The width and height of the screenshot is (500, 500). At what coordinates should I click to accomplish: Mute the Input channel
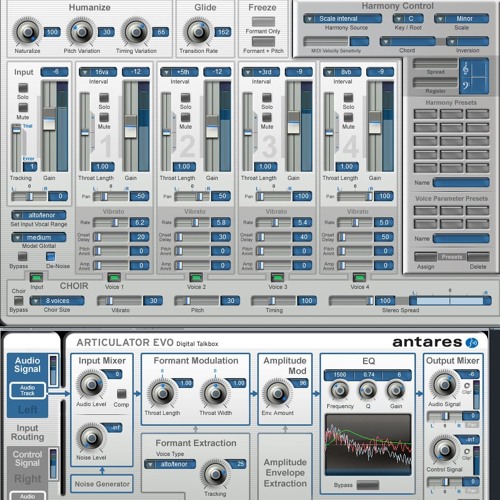pyautogui.click(x=23, y=108)
